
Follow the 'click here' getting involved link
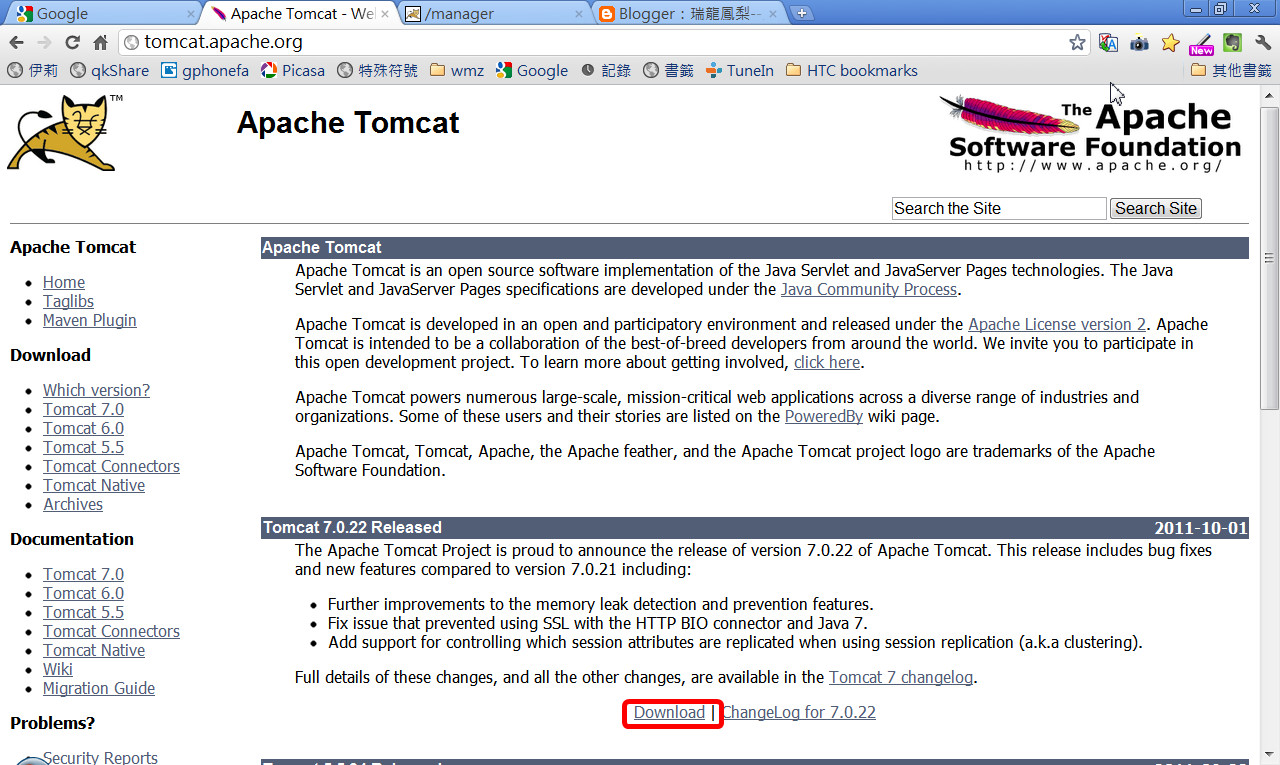827,362
